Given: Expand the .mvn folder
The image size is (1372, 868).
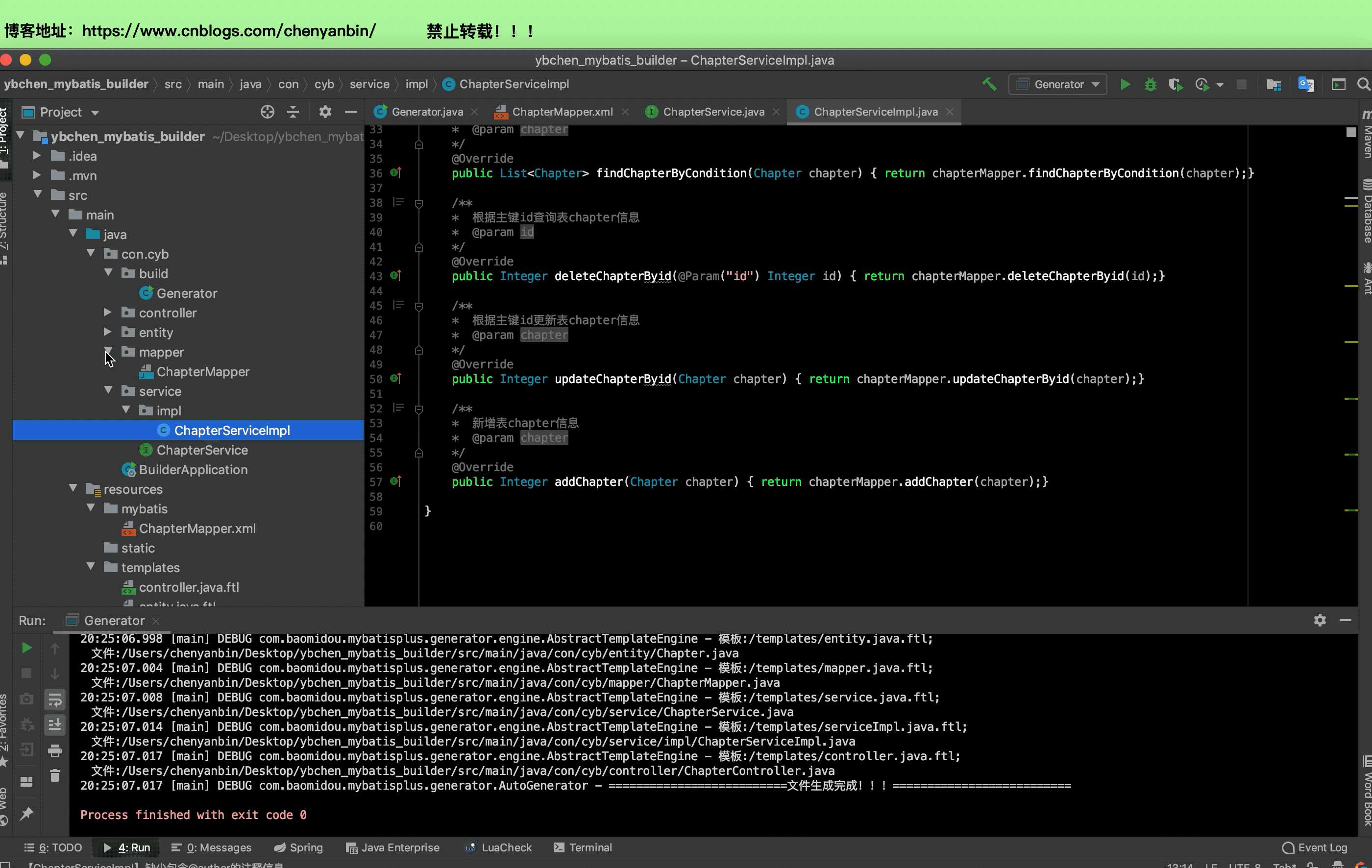Looking at the screenshot, I should tap(37, 175).
